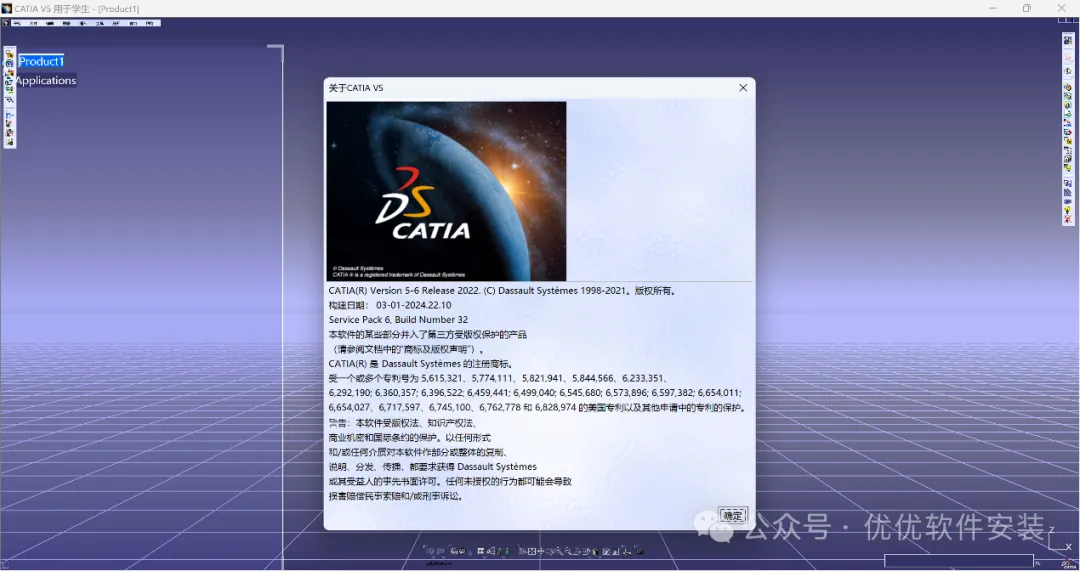Open the 帮助 (Help) menu

[149, 23]
